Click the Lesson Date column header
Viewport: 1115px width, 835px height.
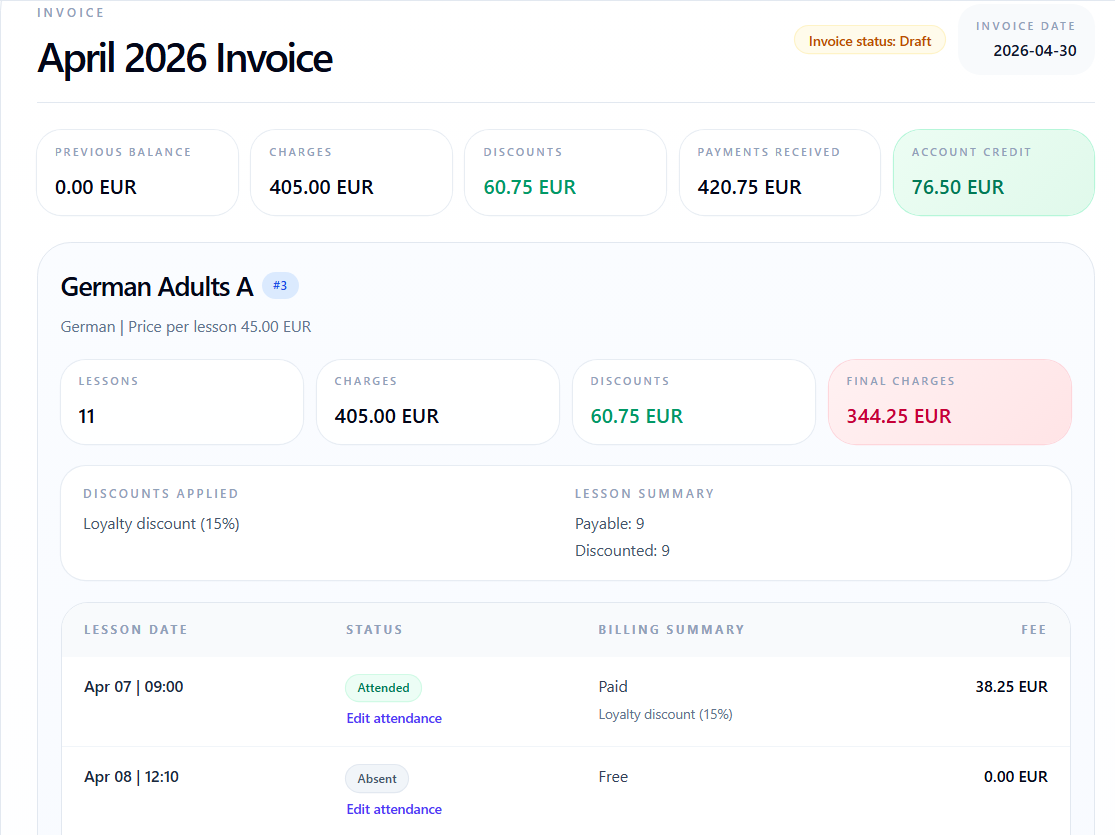[x=136, y=629]
